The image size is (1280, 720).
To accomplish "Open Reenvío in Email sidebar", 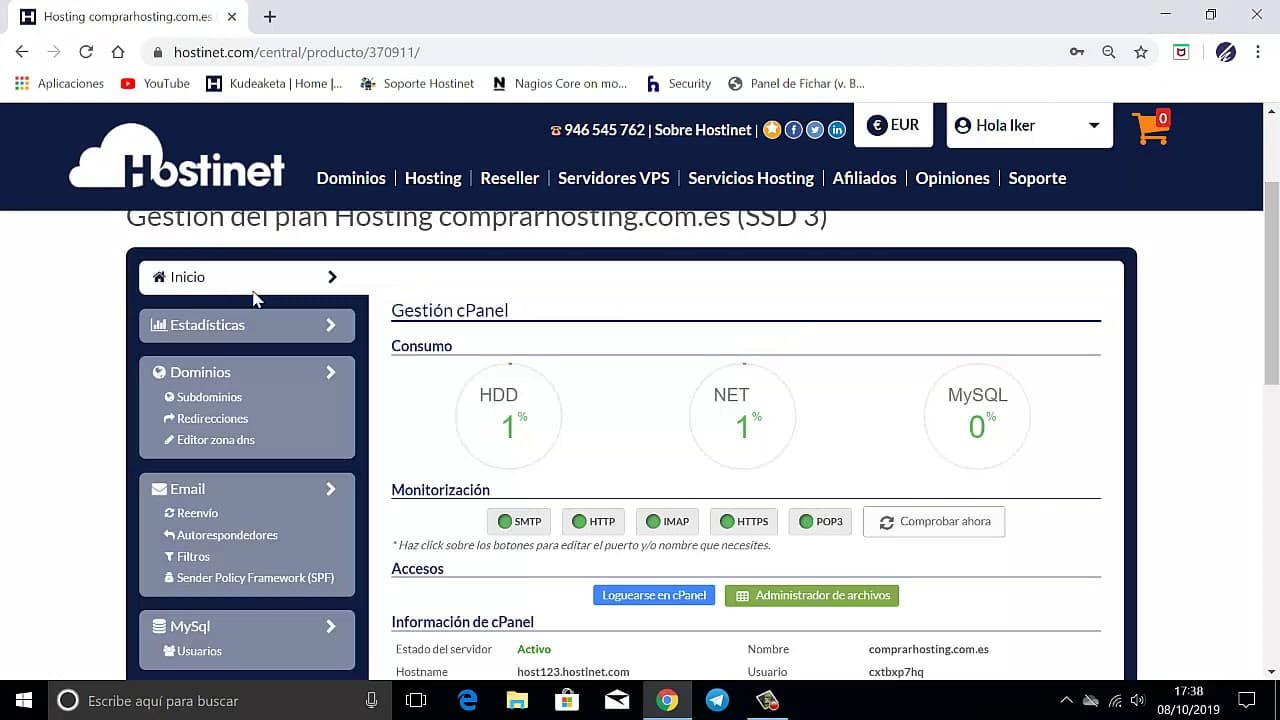I will [x=191, y=513].
